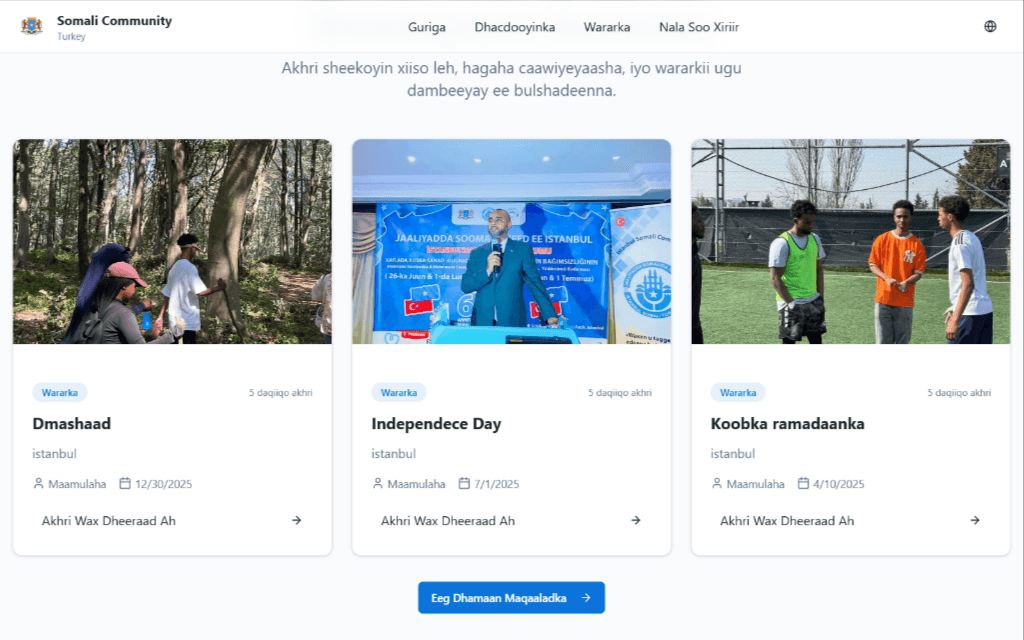Image resolution: width=1024 pixels, height=640 pixels.
Task: Open the Dhacdooyinka menu item
Action: point(515,27)
